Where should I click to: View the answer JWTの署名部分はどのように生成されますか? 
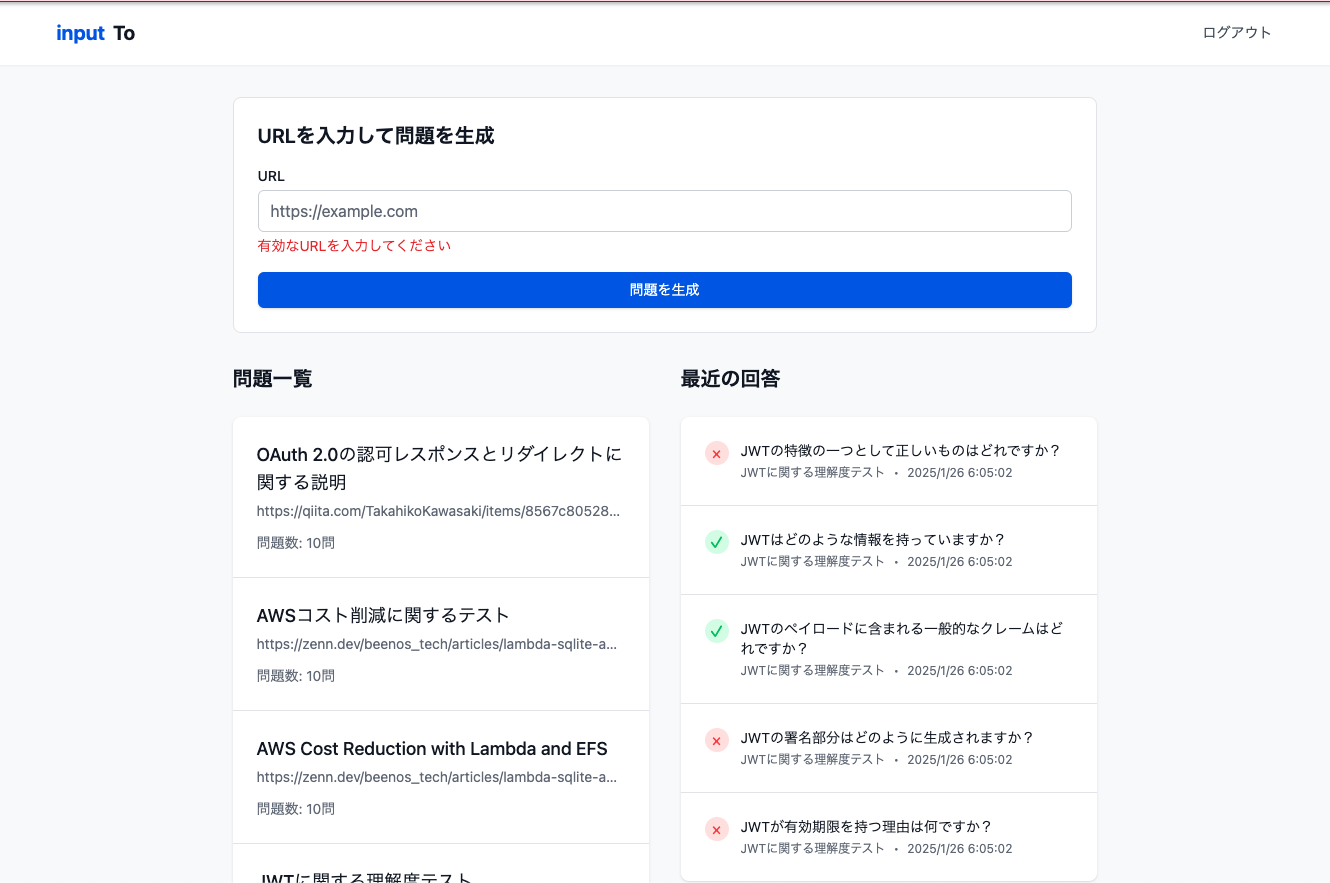(887, 737)
